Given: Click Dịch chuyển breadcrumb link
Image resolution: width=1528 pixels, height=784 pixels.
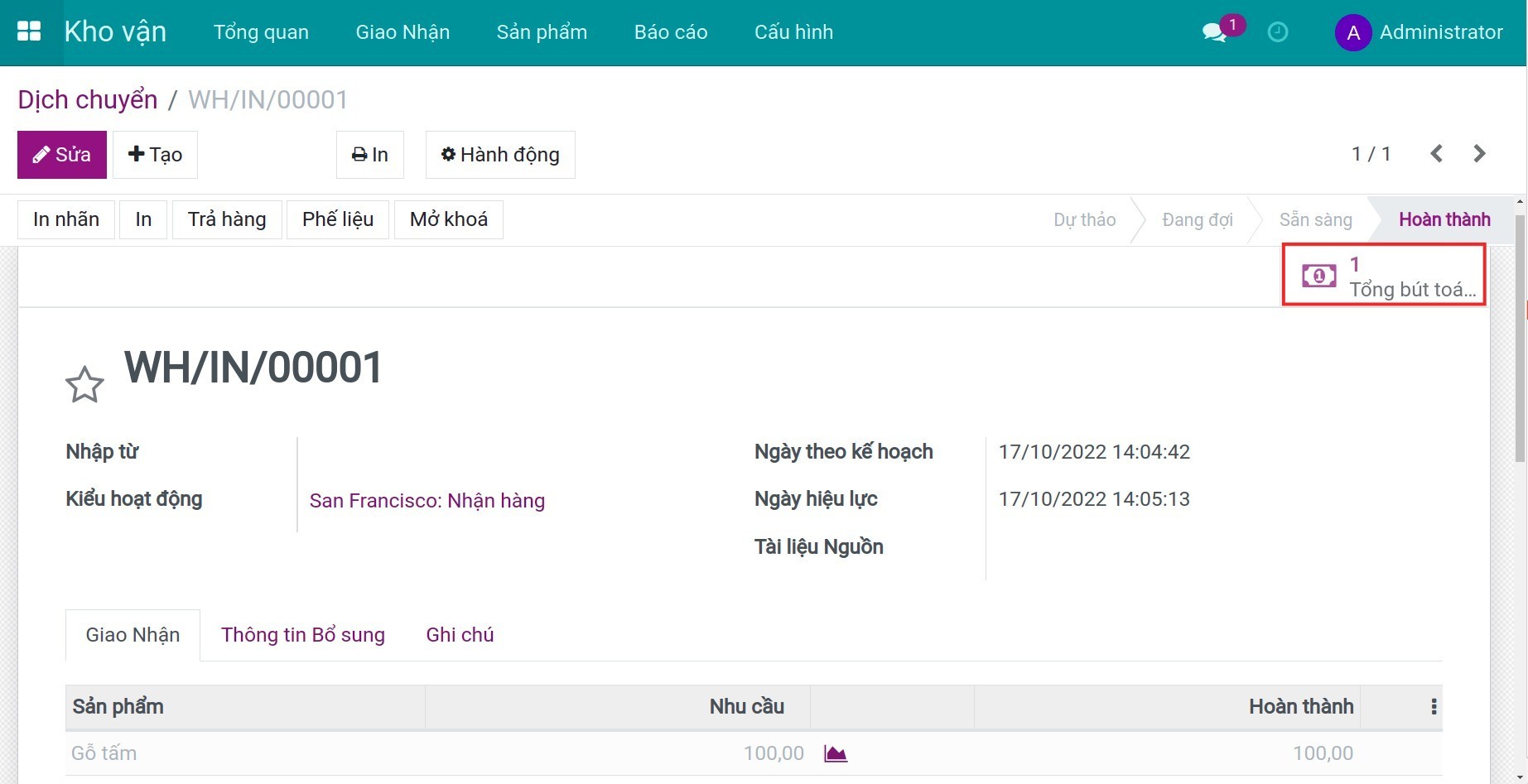Looking at the screenshot, I should pos(88,100).
